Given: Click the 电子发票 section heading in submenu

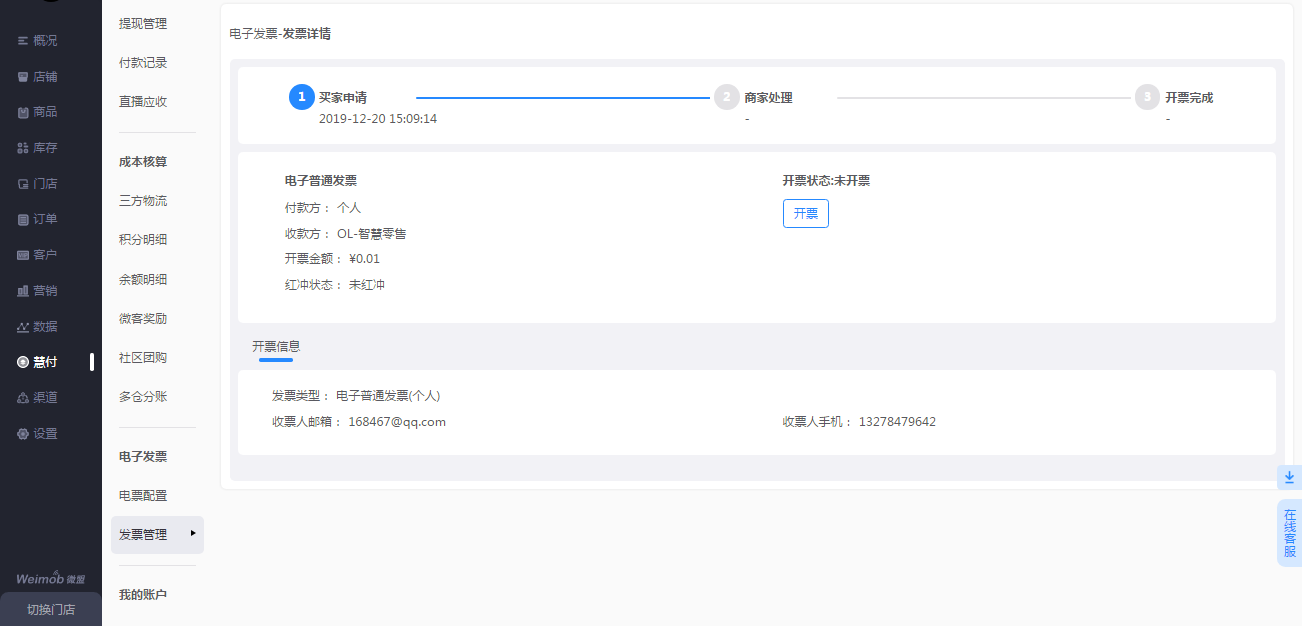Looking at the screenshot, I should [x=143, y=457].
